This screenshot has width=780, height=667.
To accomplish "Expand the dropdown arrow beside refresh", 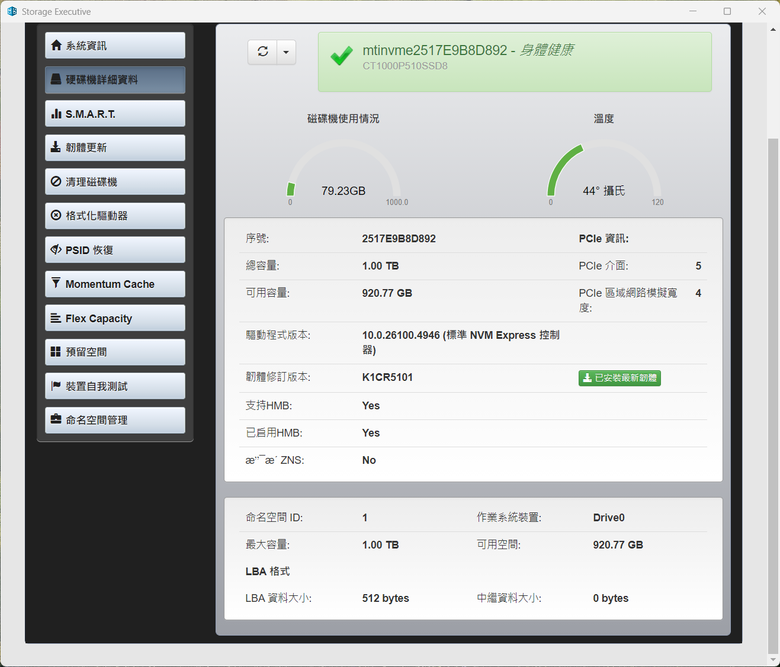I will click(286, 52).
